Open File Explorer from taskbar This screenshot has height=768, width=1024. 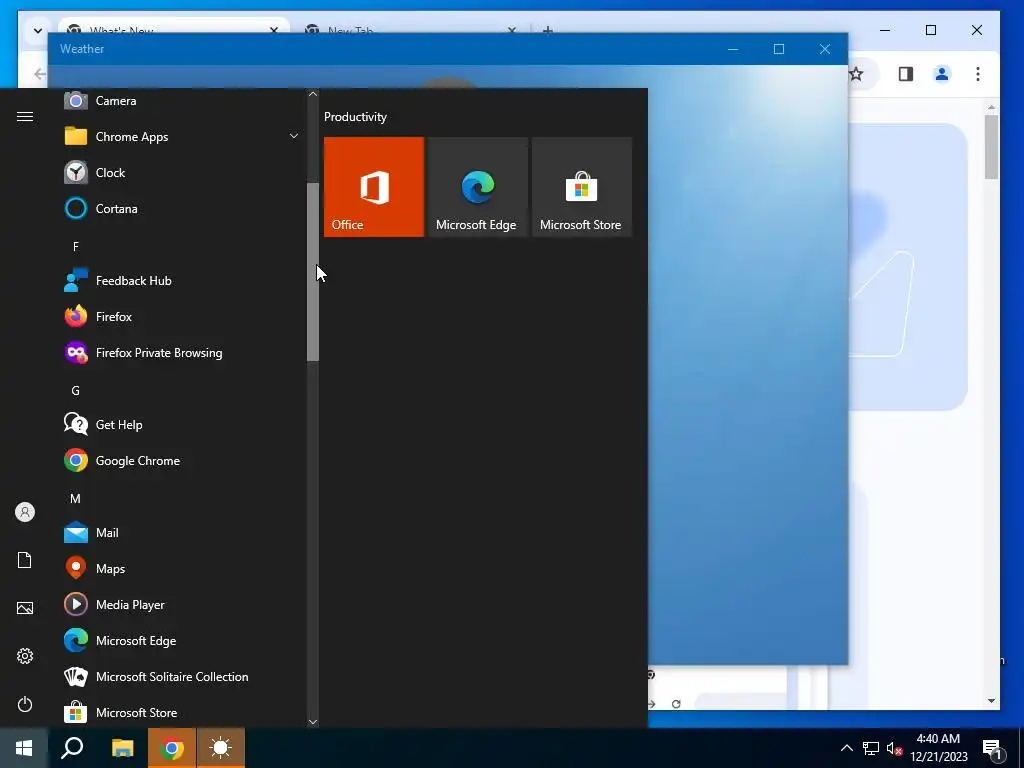122,748
